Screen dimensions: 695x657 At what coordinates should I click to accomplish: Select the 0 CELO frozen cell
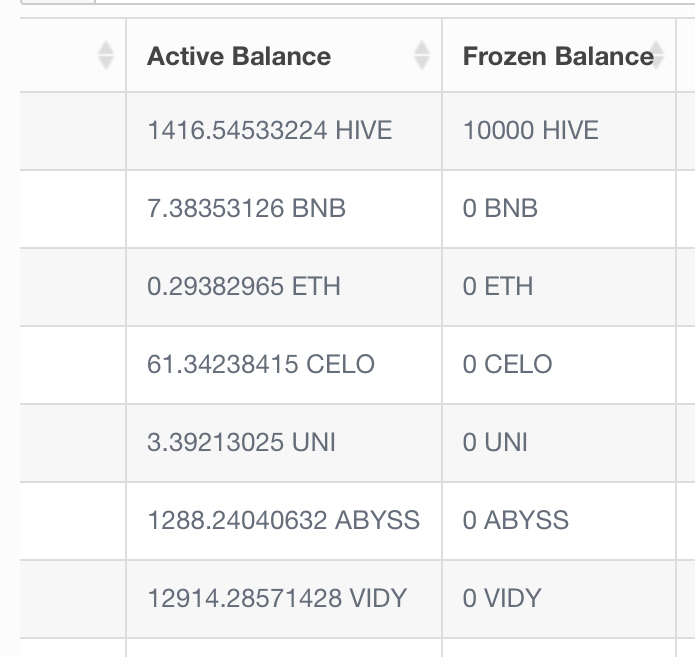[x=559, y=365]
